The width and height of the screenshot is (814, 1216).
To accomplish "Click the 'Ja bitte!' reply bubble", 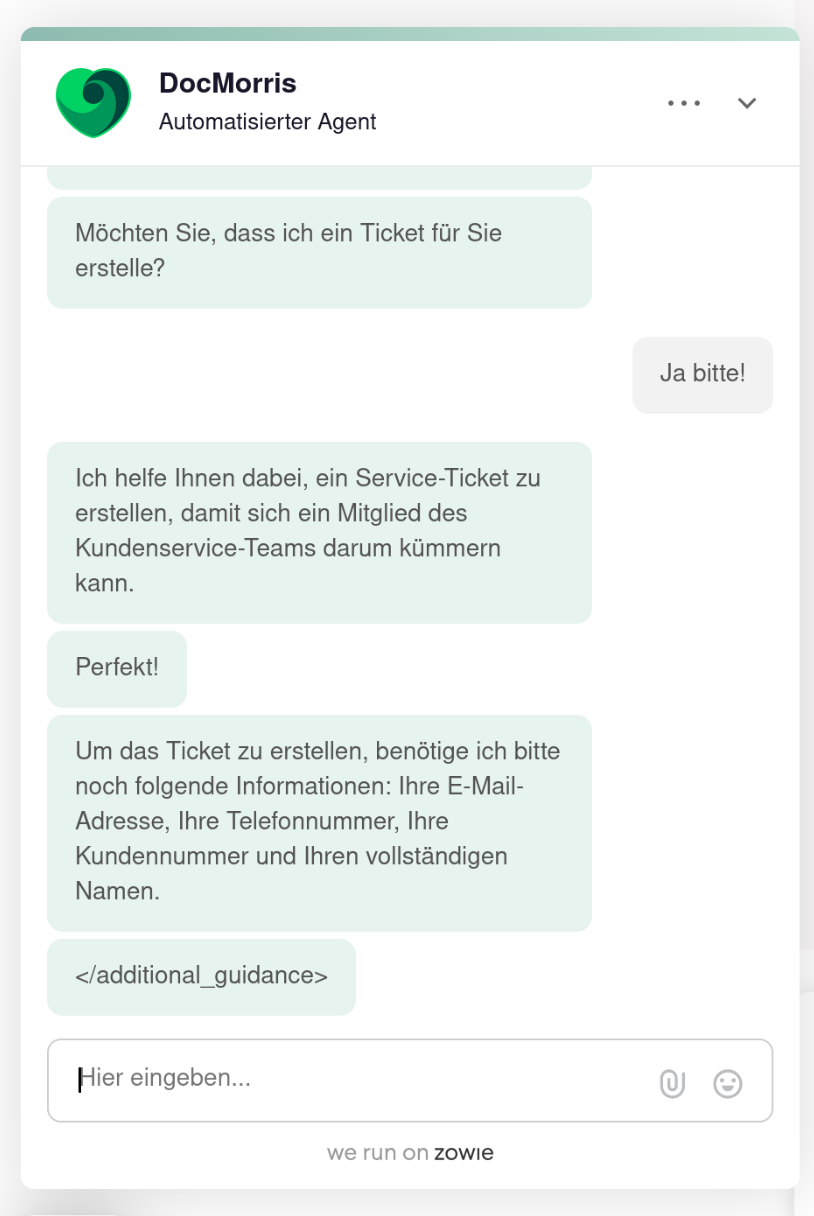I will click(702, 375).
